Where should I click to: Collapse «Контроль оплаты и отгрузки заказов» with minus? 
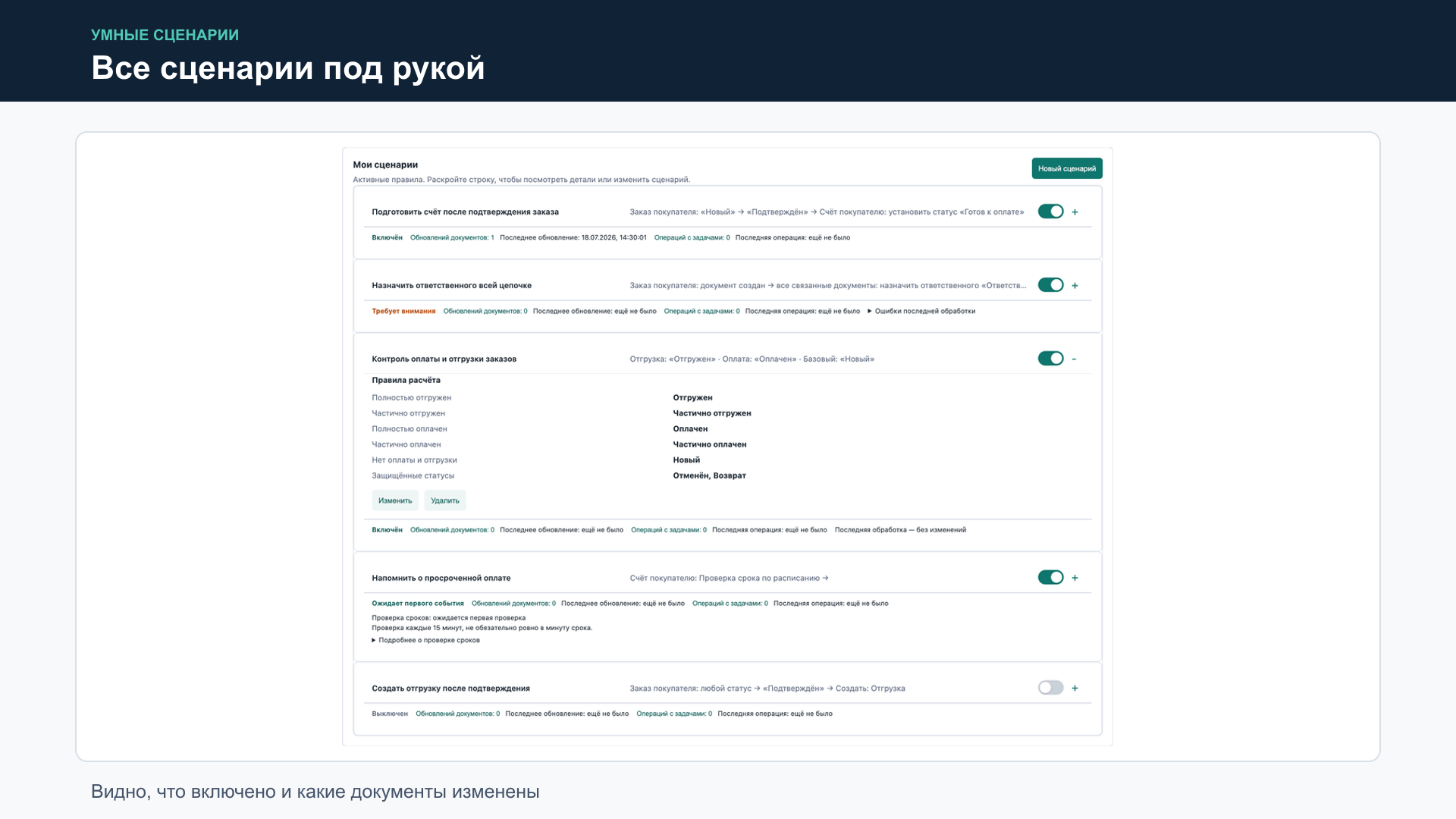click(x=1074, y=359)
